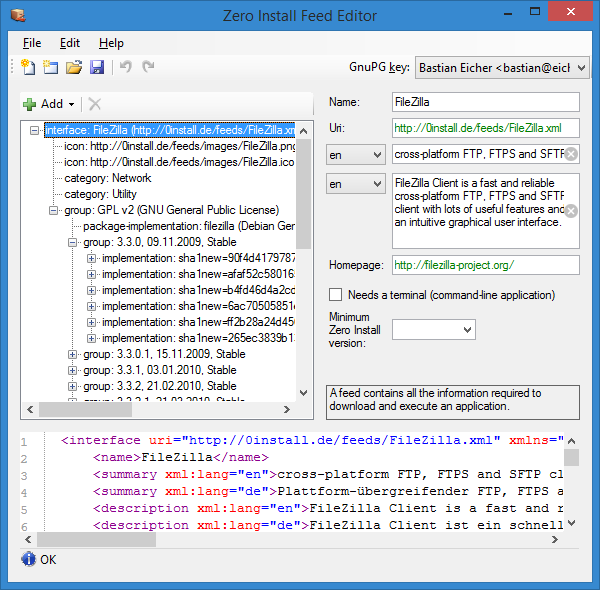Open the Edit menu
Image resolution: width=600 pixels, height=590 pixels.
click(x=70, y=43)
